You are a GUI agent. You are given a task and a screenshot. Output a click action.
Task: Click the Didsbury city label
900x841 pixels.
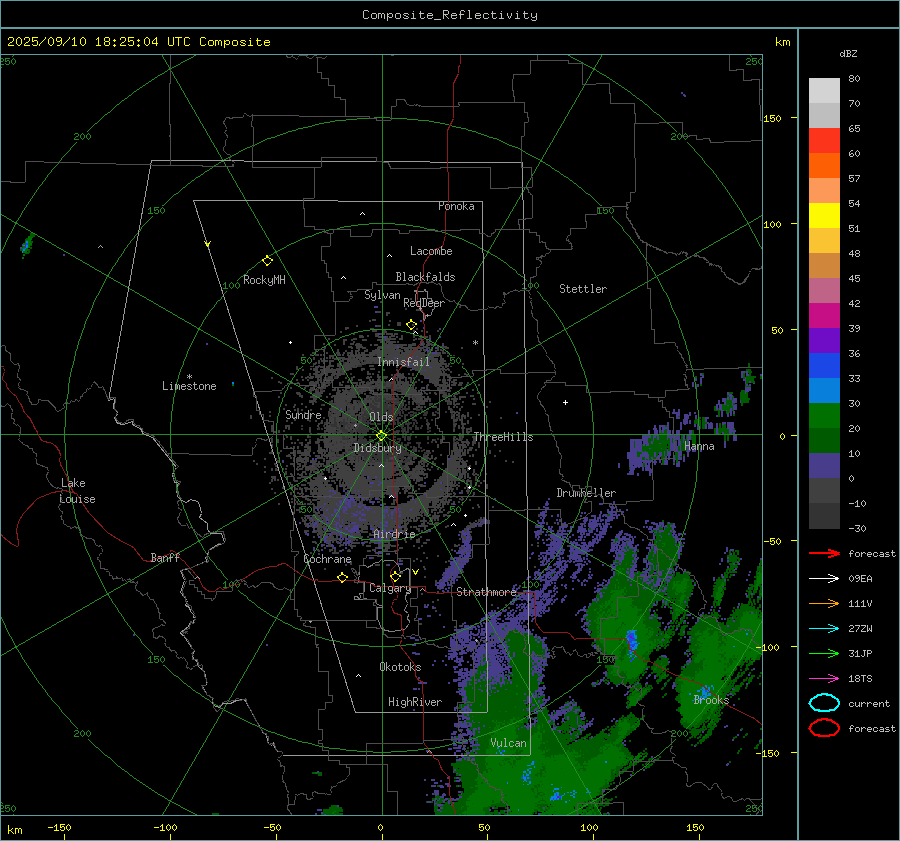377,448
